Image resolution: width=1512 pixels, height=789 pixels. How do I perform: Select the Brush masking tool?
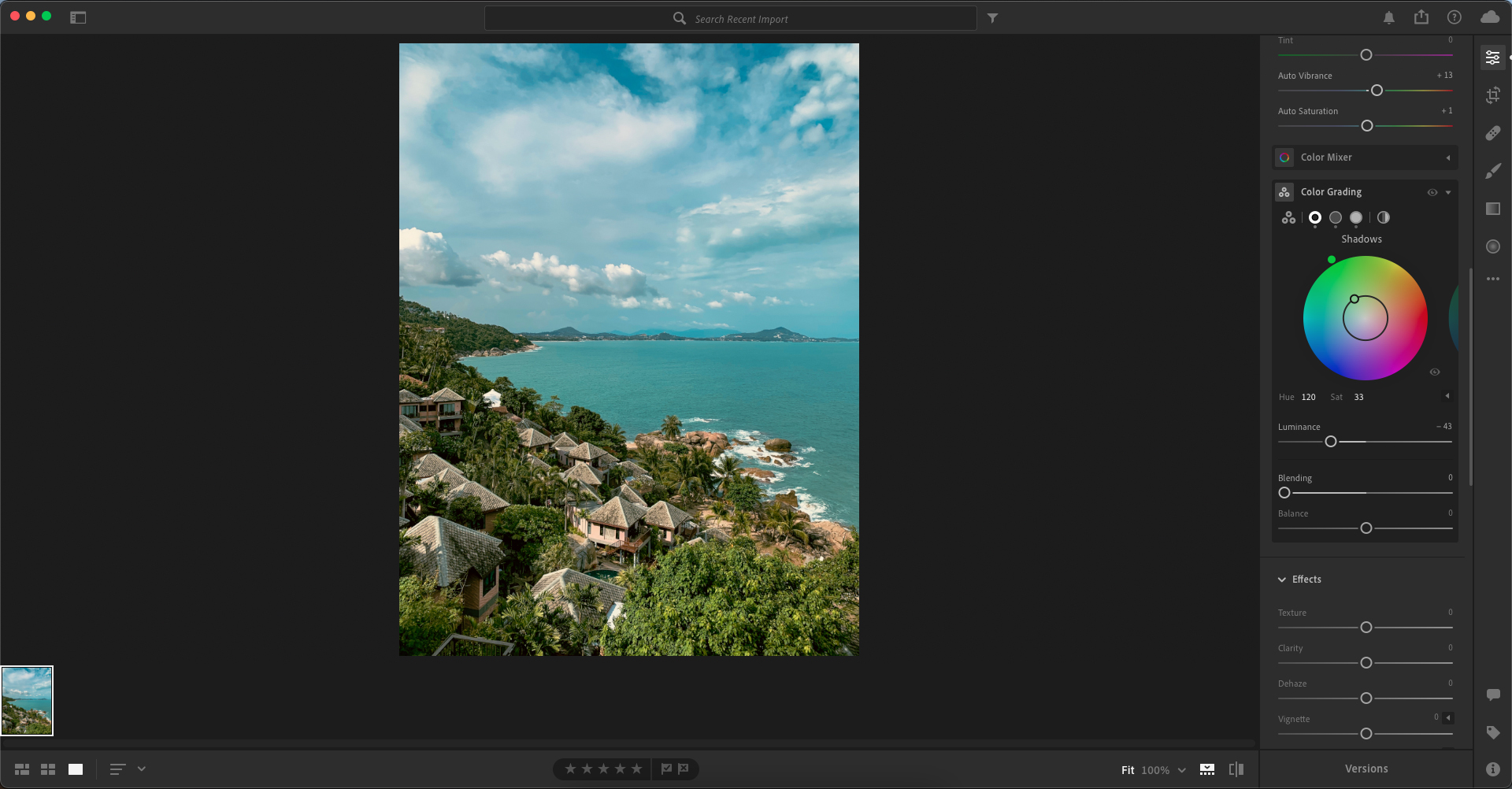(1492, 171)
